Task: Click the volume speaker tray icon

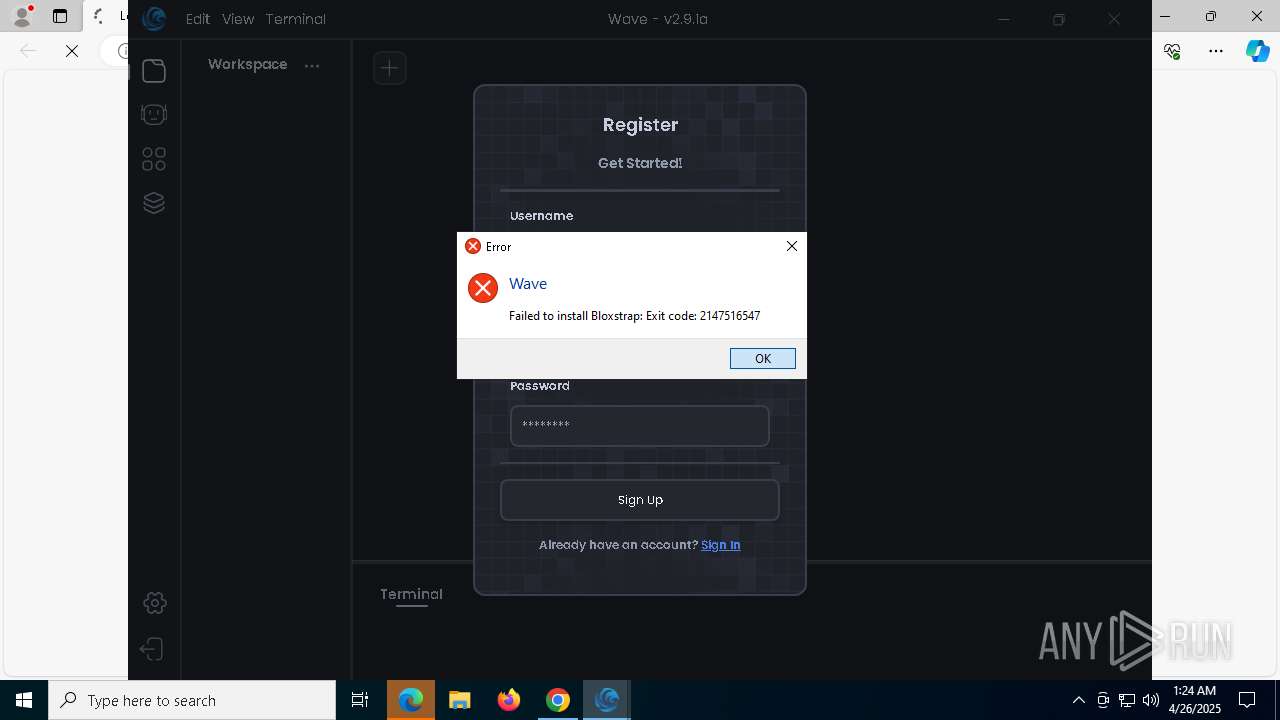Action: [x=1151, y=700]
